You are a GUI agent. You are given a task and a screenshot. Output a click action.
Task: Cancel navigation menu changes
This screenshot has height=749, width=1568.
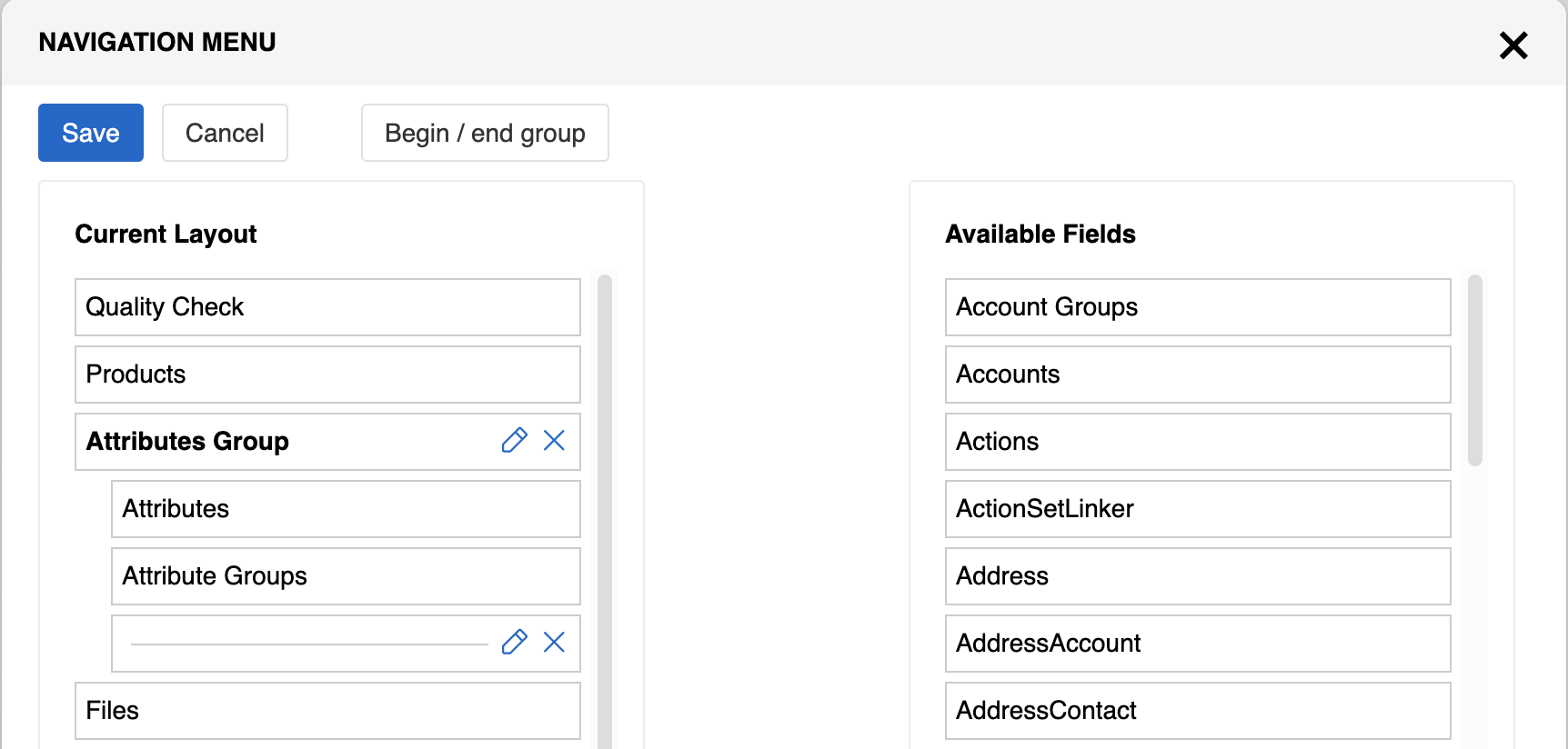tap(225, 133)
